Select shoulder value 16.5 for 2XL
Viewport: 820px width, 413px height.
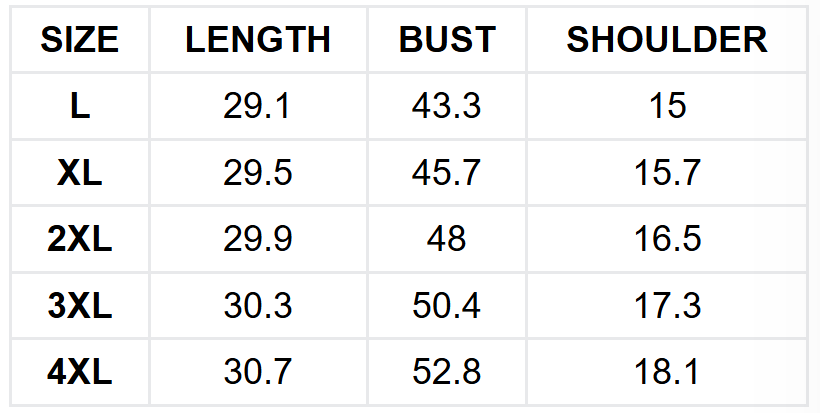tap(667, 239)
